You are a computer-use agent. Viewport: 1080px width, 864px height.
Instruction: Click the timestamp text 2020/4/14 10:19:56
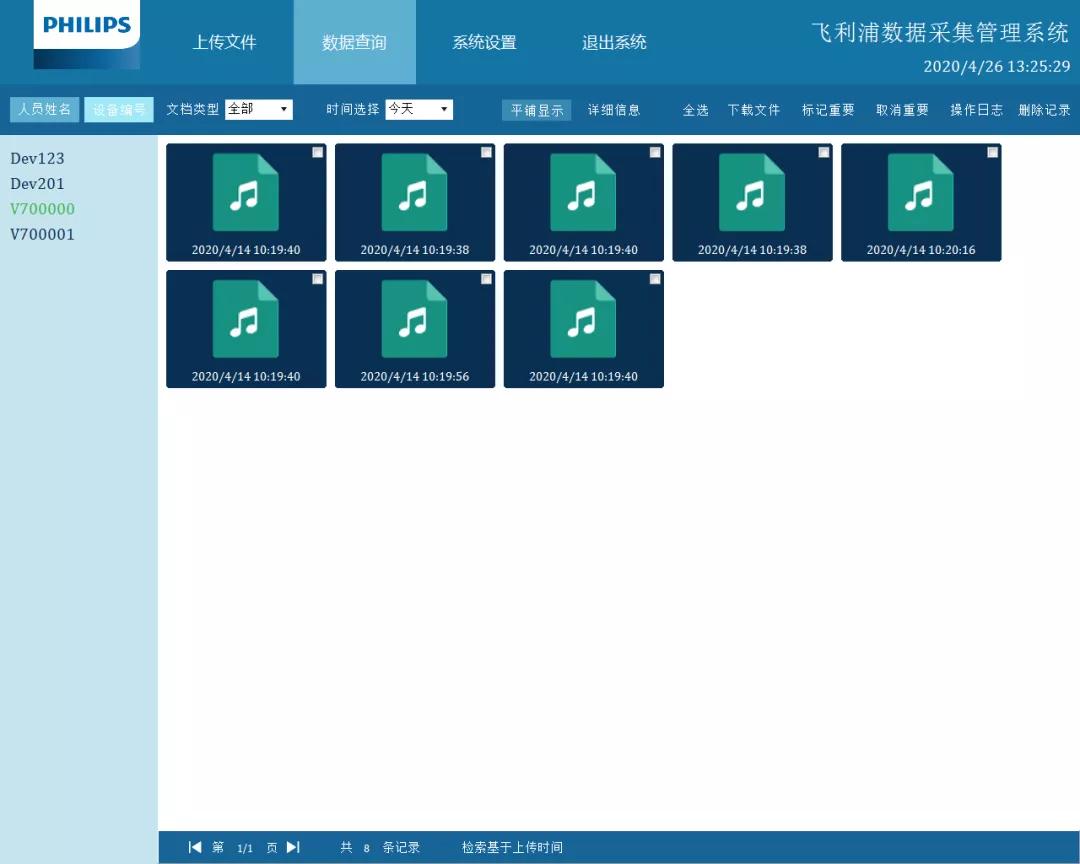click(x=415, y=376)
